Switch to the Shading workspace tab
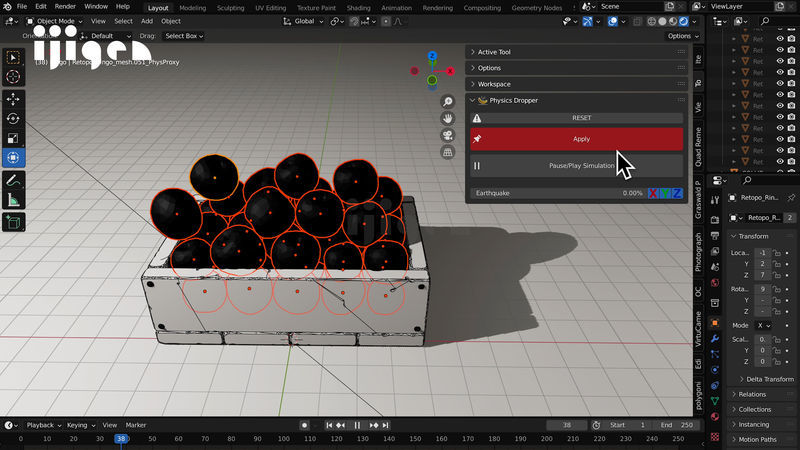Image resolution: width=800 pixels, height=450 pixels. [358, 8]
